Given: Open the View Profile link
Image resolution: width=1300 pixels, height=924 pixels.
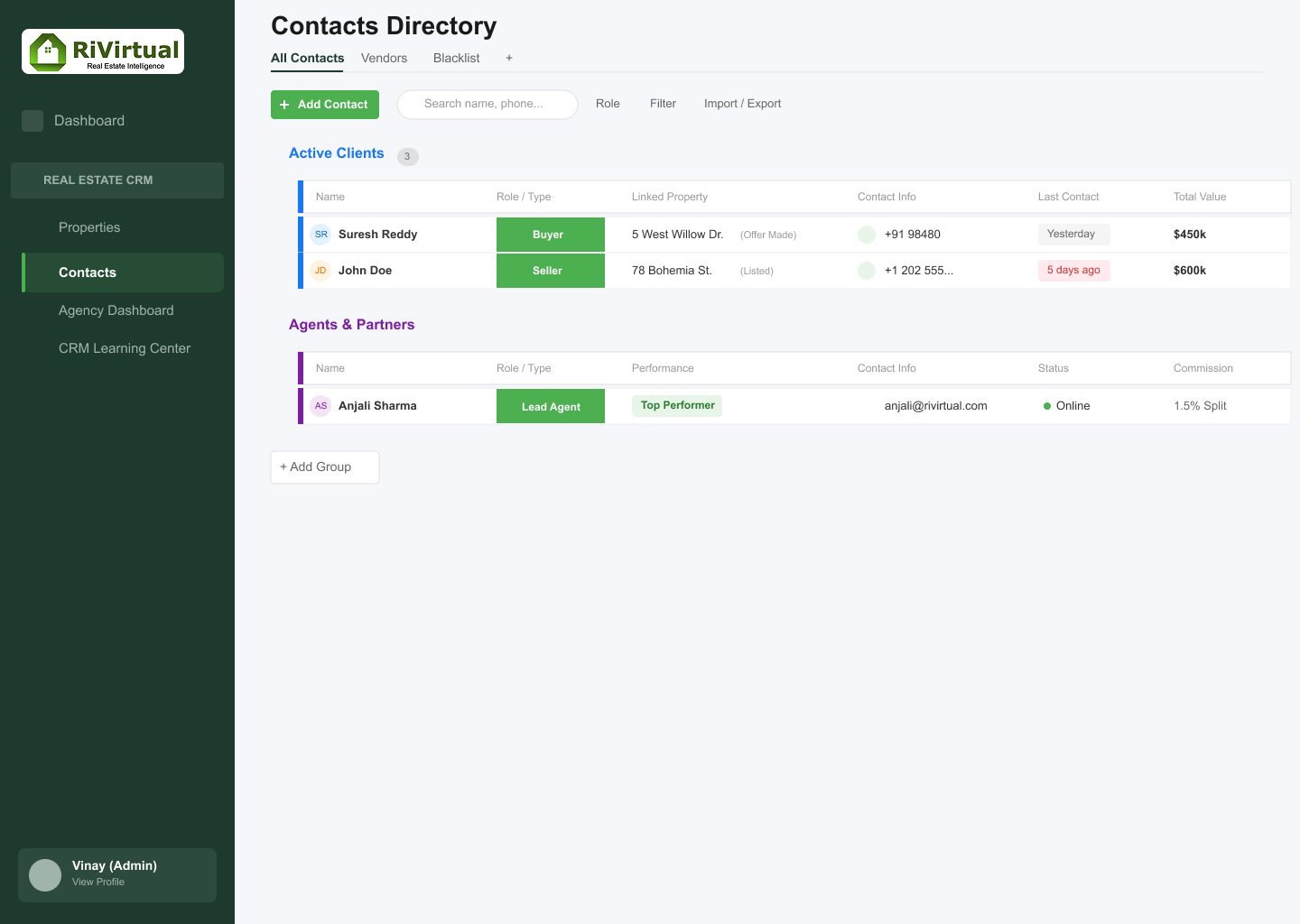Looking at the screenshot, I should click(x=98, y=882).
